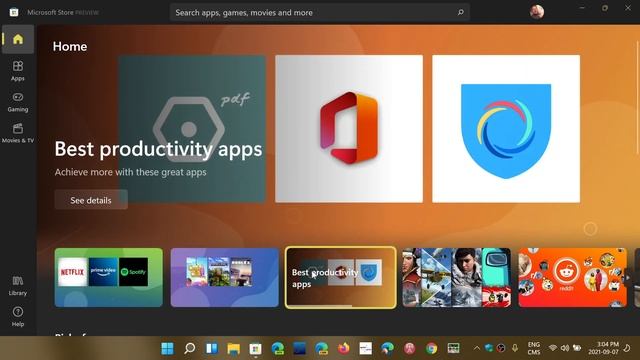
Task: Select the purple games collection card
Action: pos(224,278)
